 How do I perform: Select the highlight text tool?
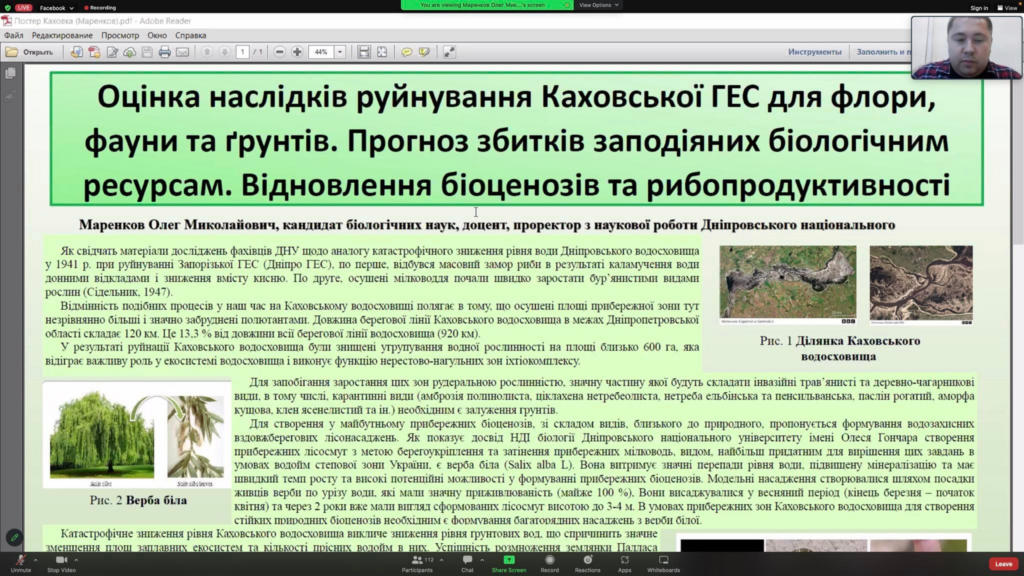pyautogui.click(x=425, y=52)
